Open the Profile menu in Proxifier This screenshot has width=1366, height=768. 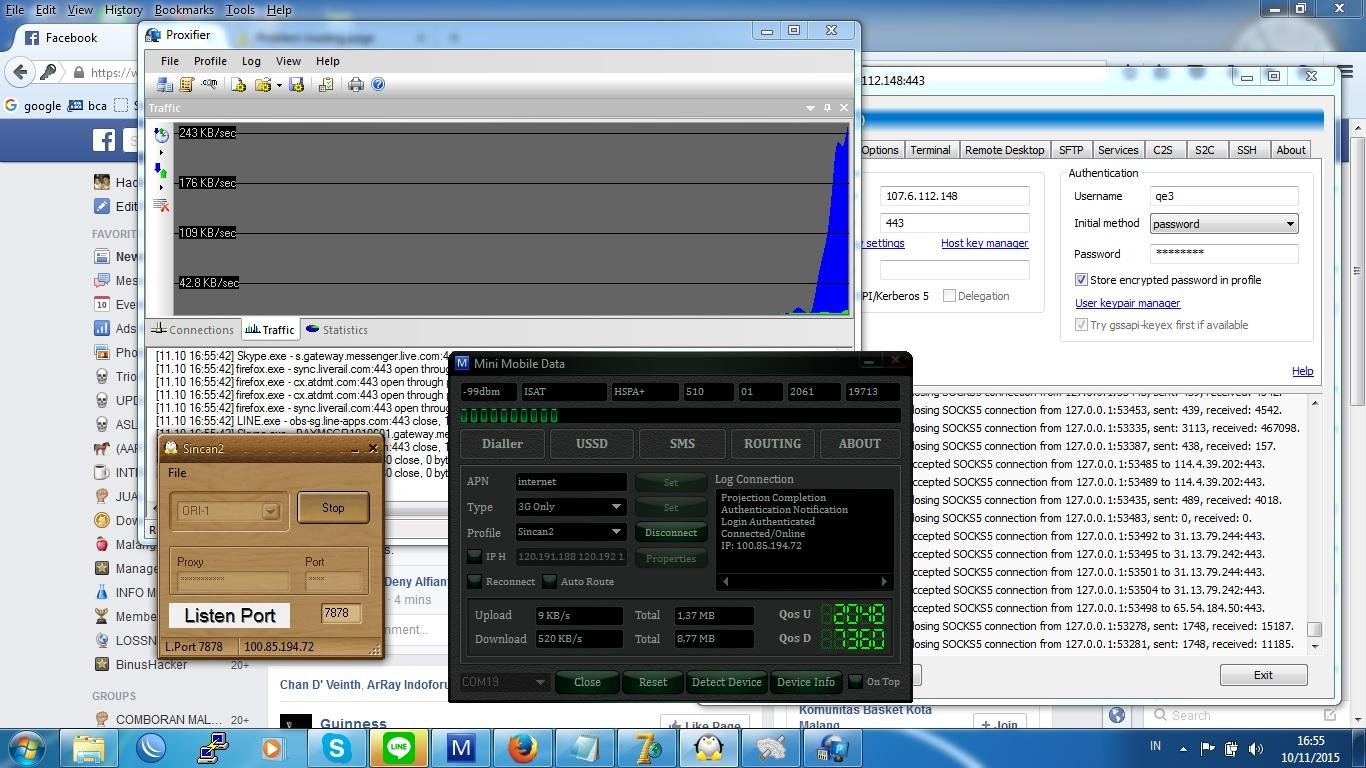[x=210, y=61]
